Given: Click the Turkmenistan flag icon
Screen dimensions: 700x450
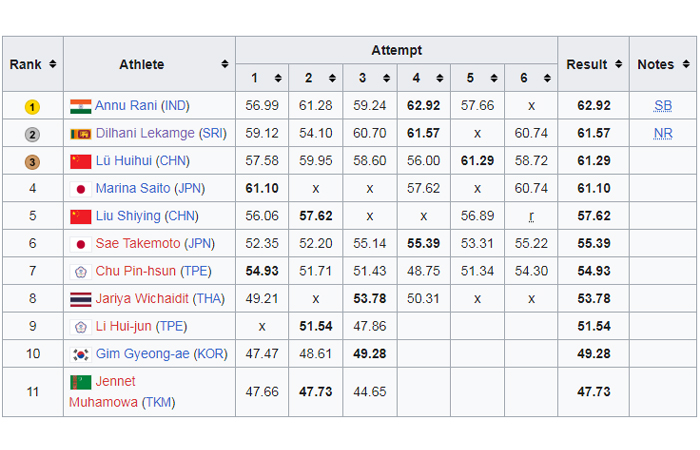Looking at the screenshot, I should tap(81, 381).
